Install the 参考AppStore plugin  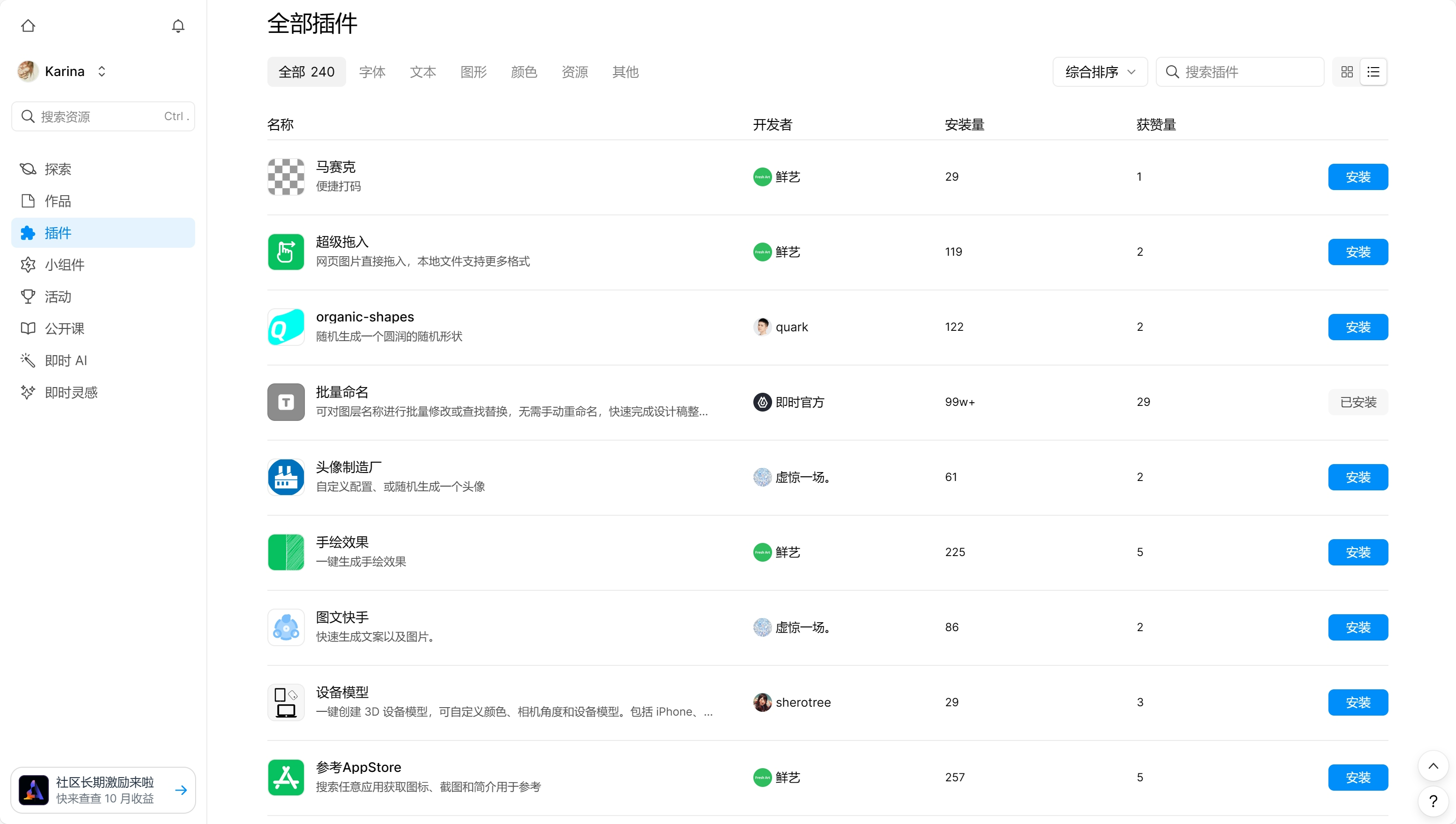click(x=1357, y=778)
